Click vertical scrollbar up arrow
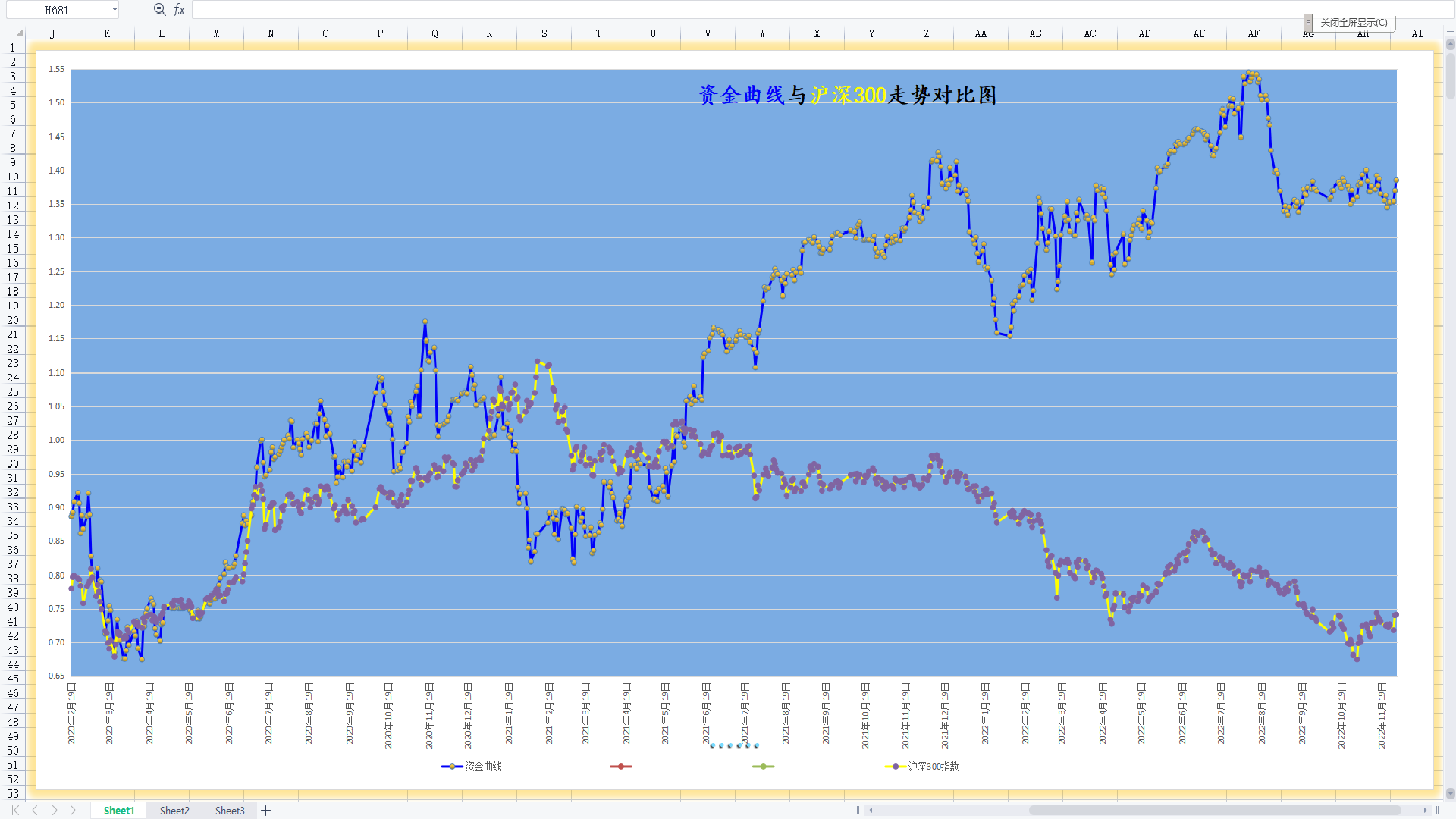 1450,45
